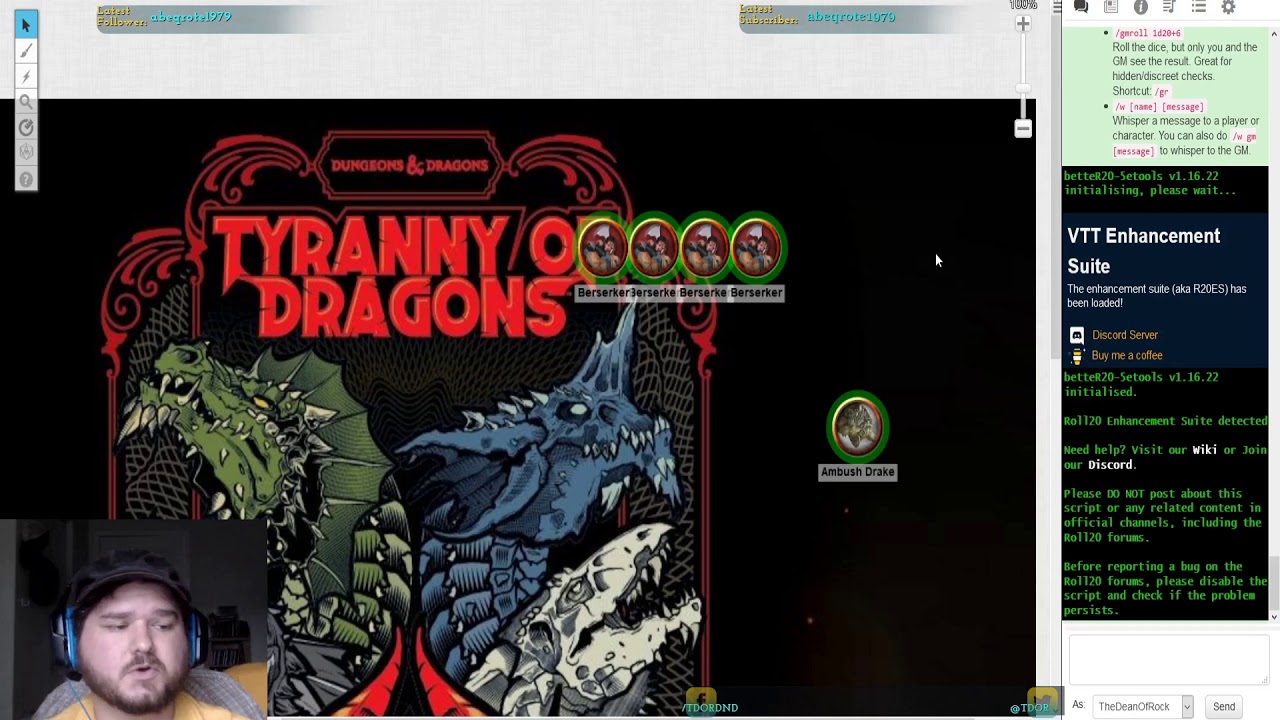Open the question mark Help tool
The image size is (1280, 720).
tap(26, 180)
